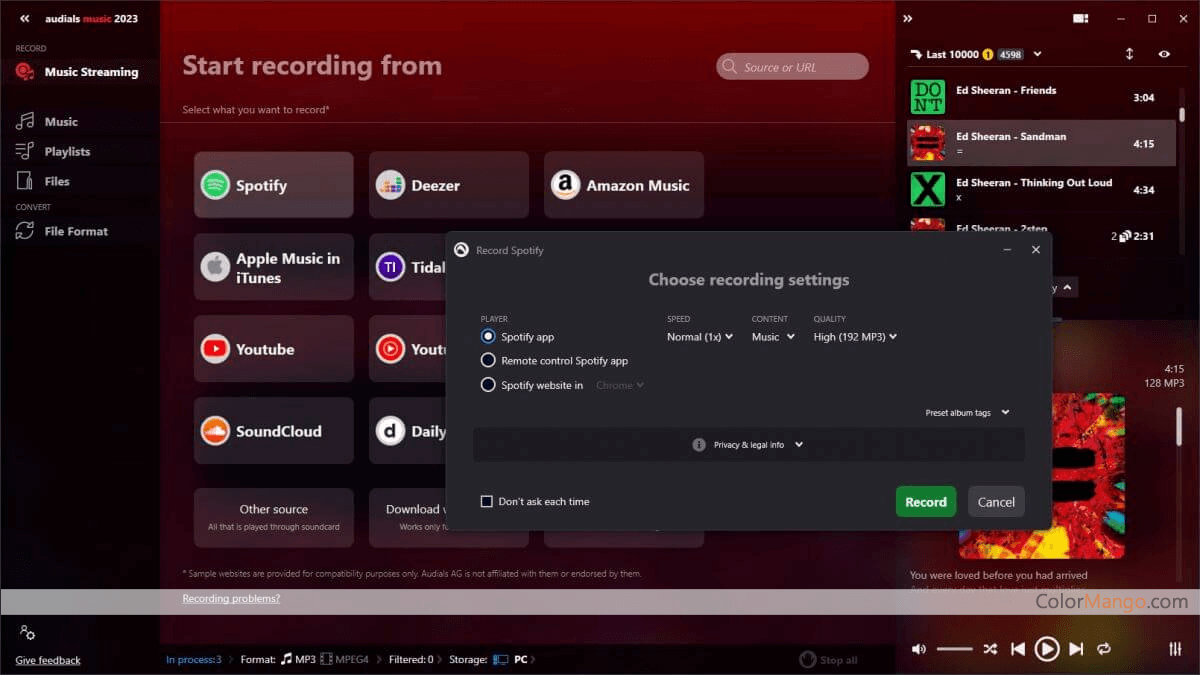1200x675 pixels.
Task: Open the equalizer sliders icon
Action: tap(1175, 649)
